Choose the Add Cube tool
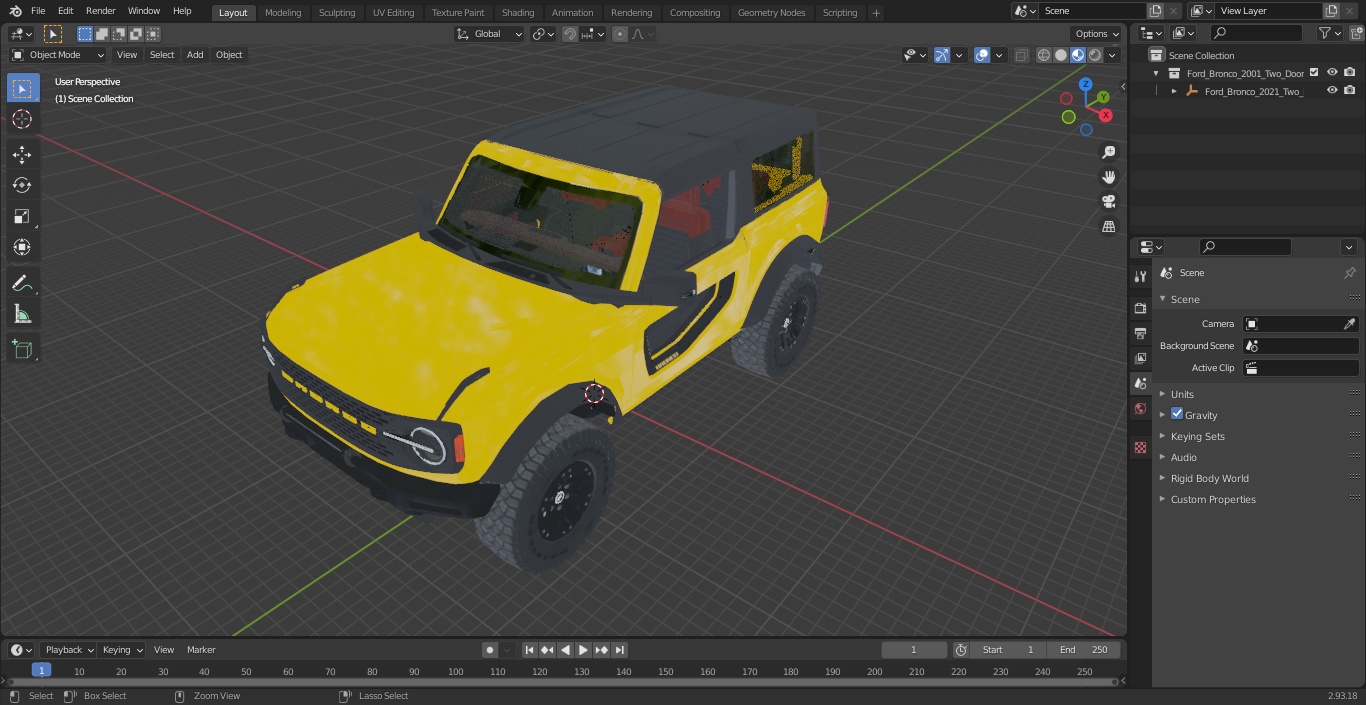Image resolution: width=1366 pixels, height=705 pixels. (x=22, y=350)
